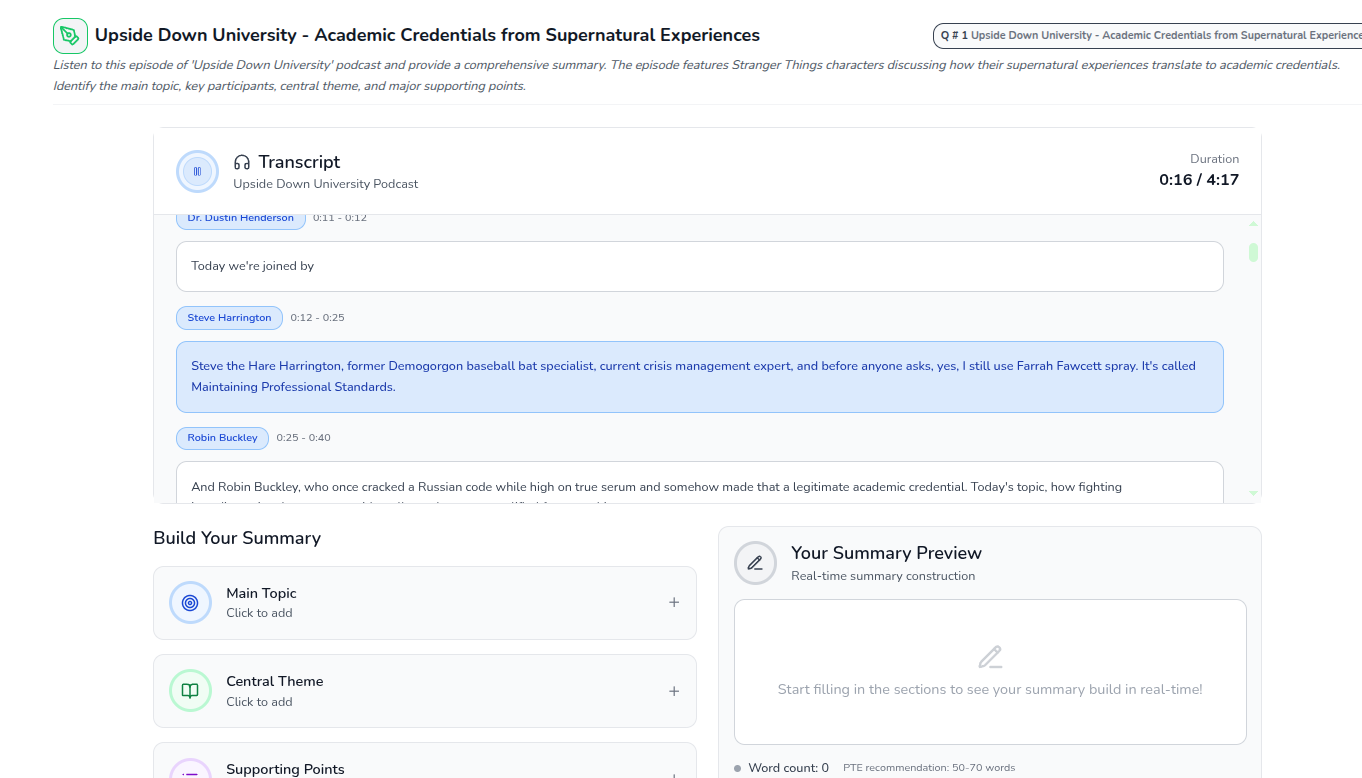Expand Central Theme with plus sign
1362x778 pixels.
coord(674,691)
